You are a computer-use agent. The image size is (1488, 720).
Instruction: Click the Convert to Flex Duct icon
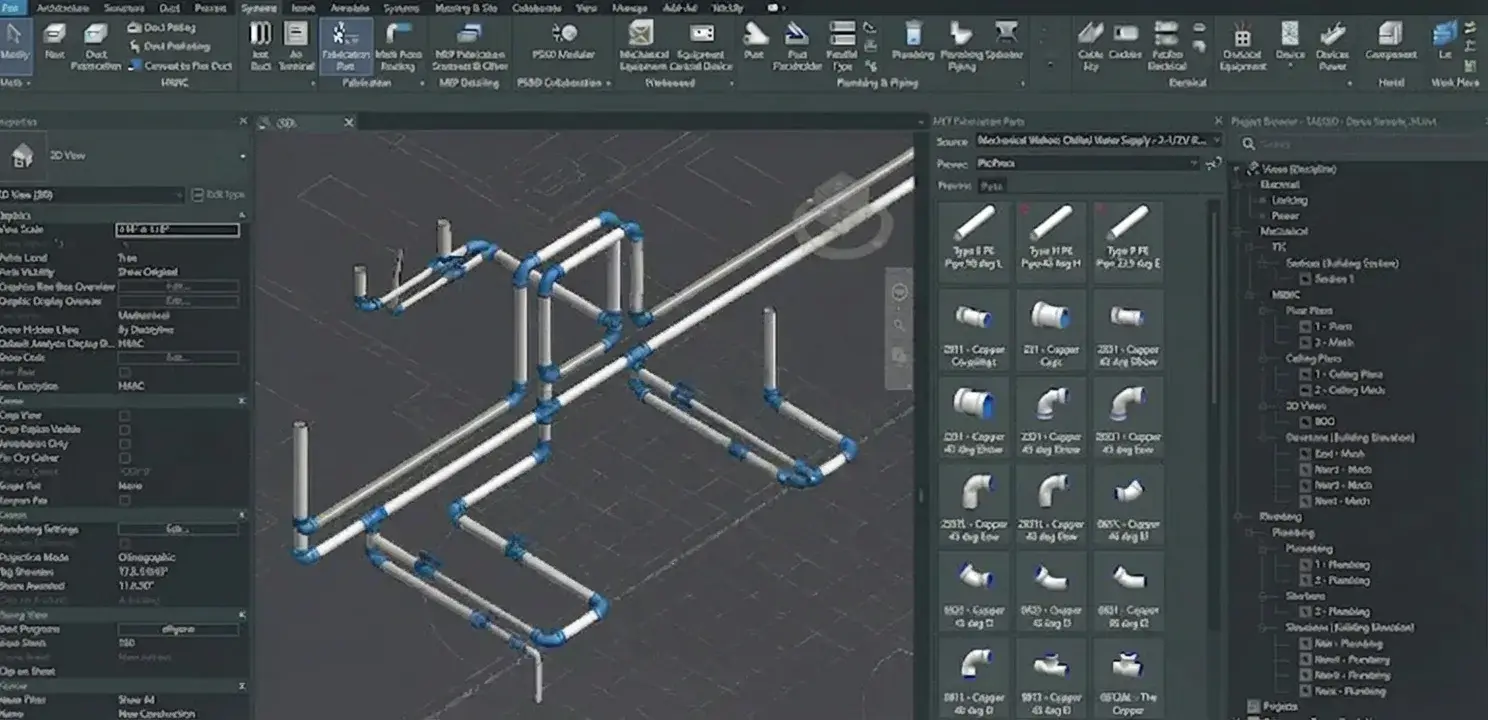tap(135, 66)
